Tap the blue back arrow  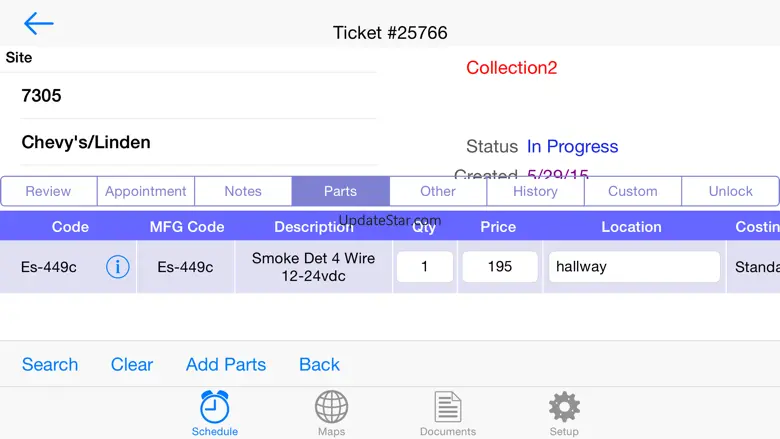tap(38, 24)
